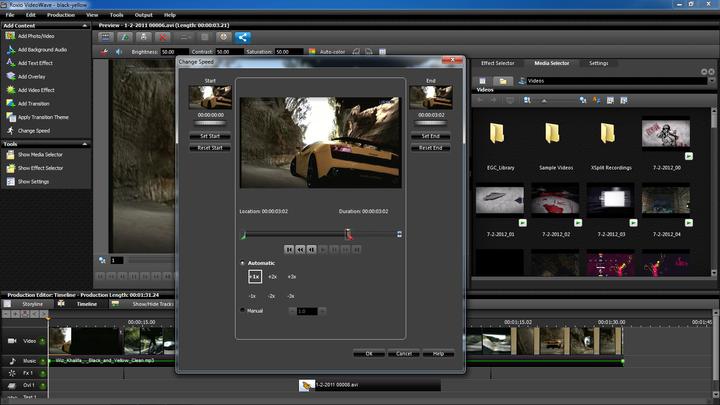Click folder view icon in Media Selector
Image resolution: width=720 pixels, height=405 pixels.
[503, 81]
